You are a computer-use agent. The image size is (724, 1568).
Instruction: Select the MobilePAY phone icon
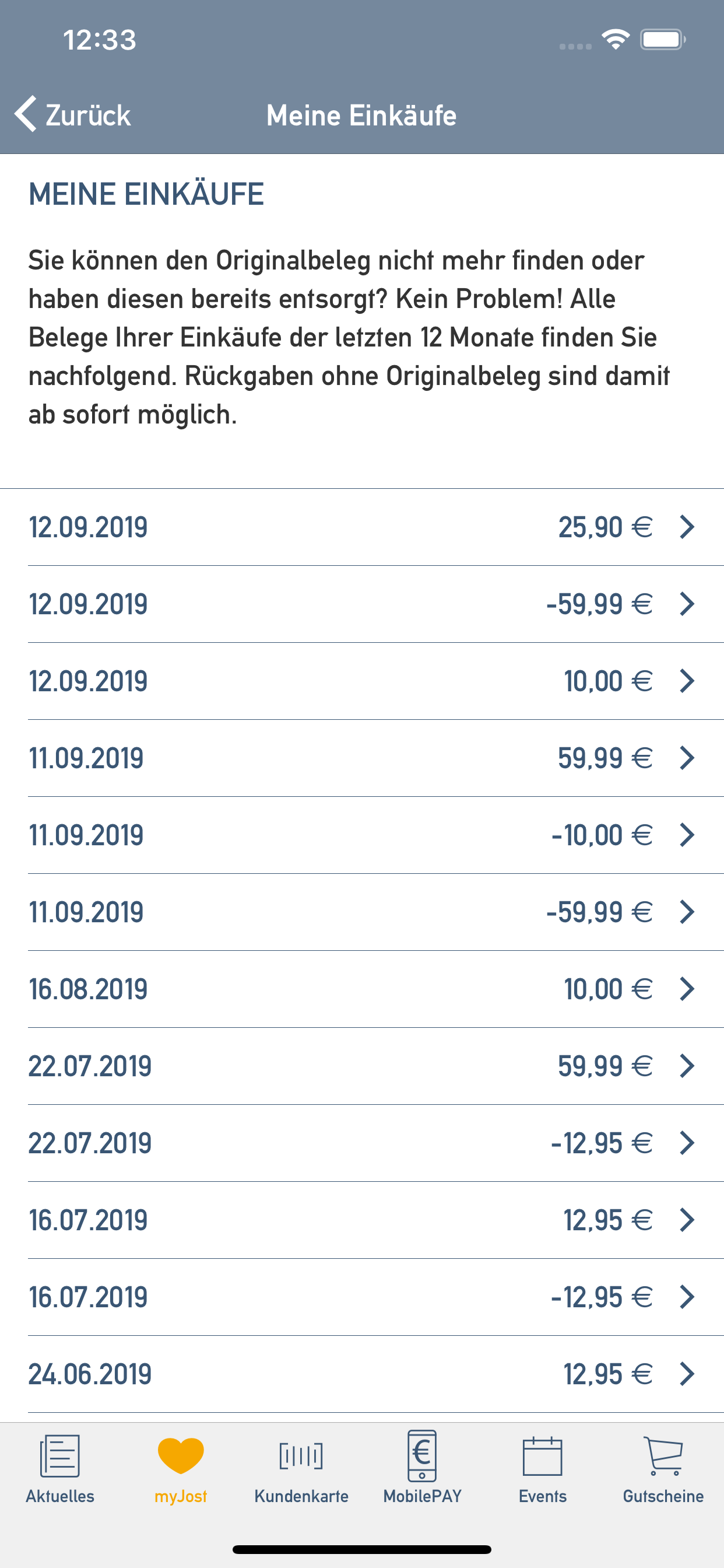click(422, 1455)
